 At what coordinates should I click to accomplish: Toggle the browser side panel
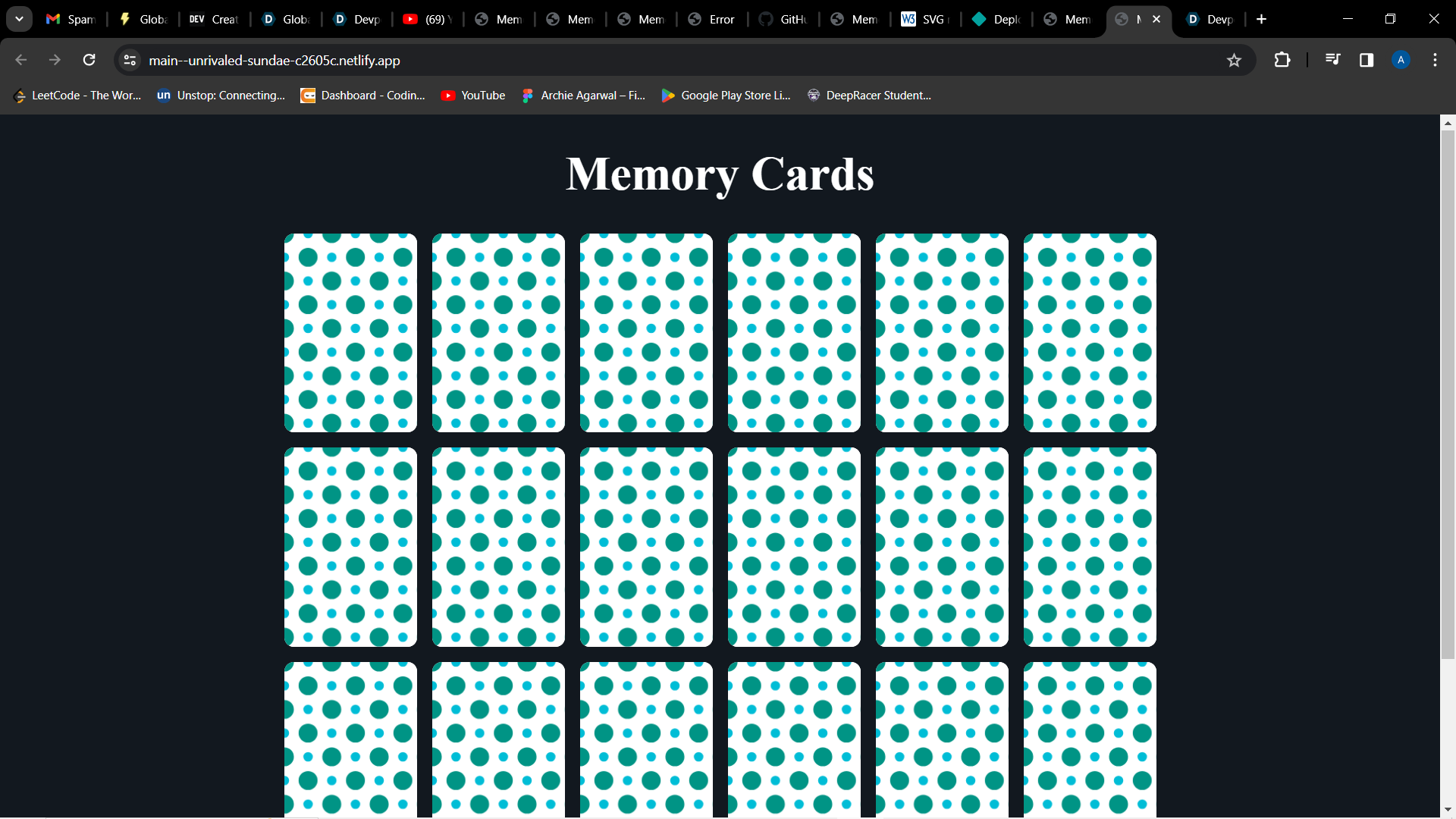pos(1367,60)
